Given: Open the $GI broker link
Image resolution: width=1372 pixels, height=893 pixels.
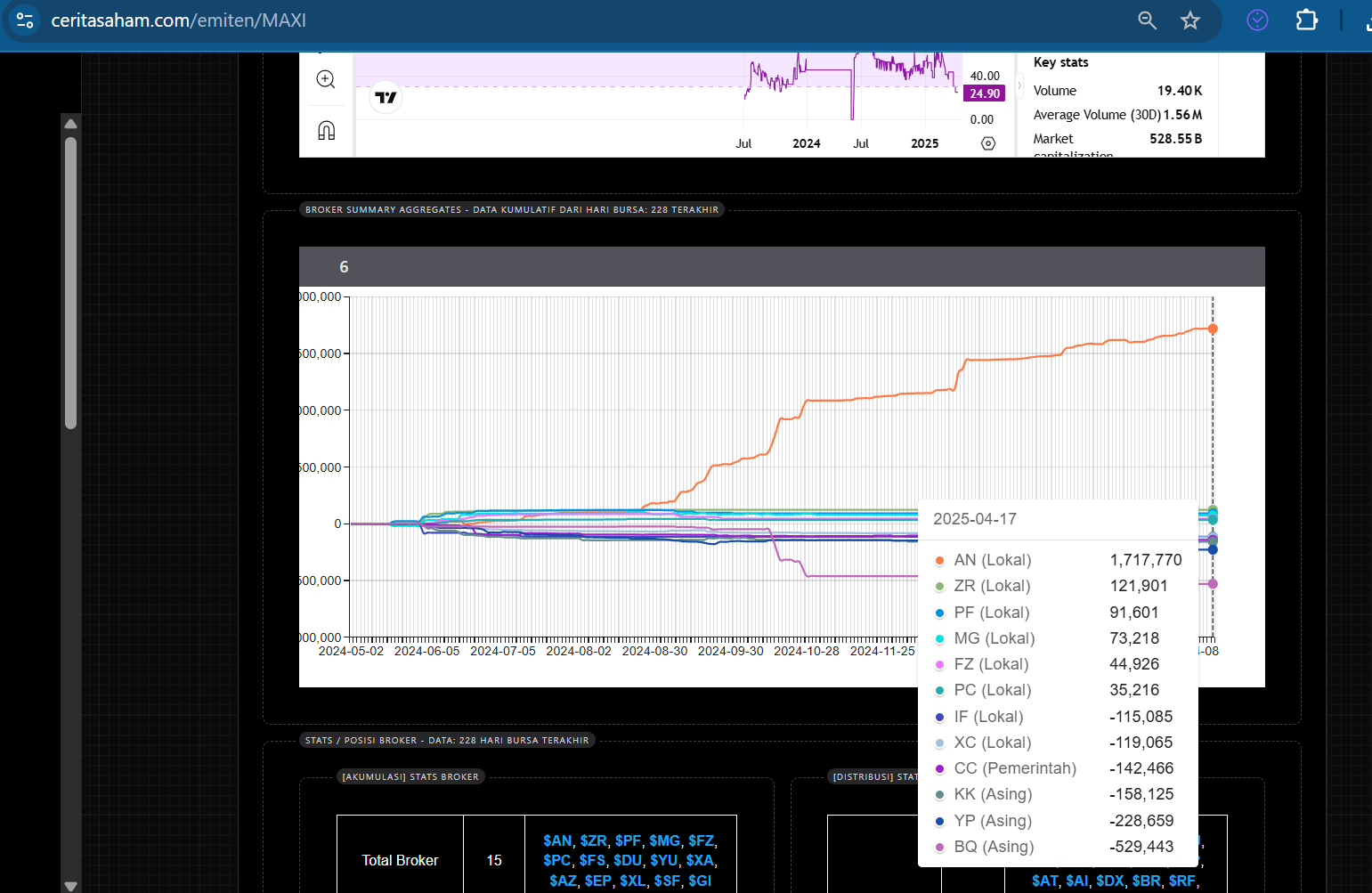Looking at the screenshot, I should (x=699, y=881).
